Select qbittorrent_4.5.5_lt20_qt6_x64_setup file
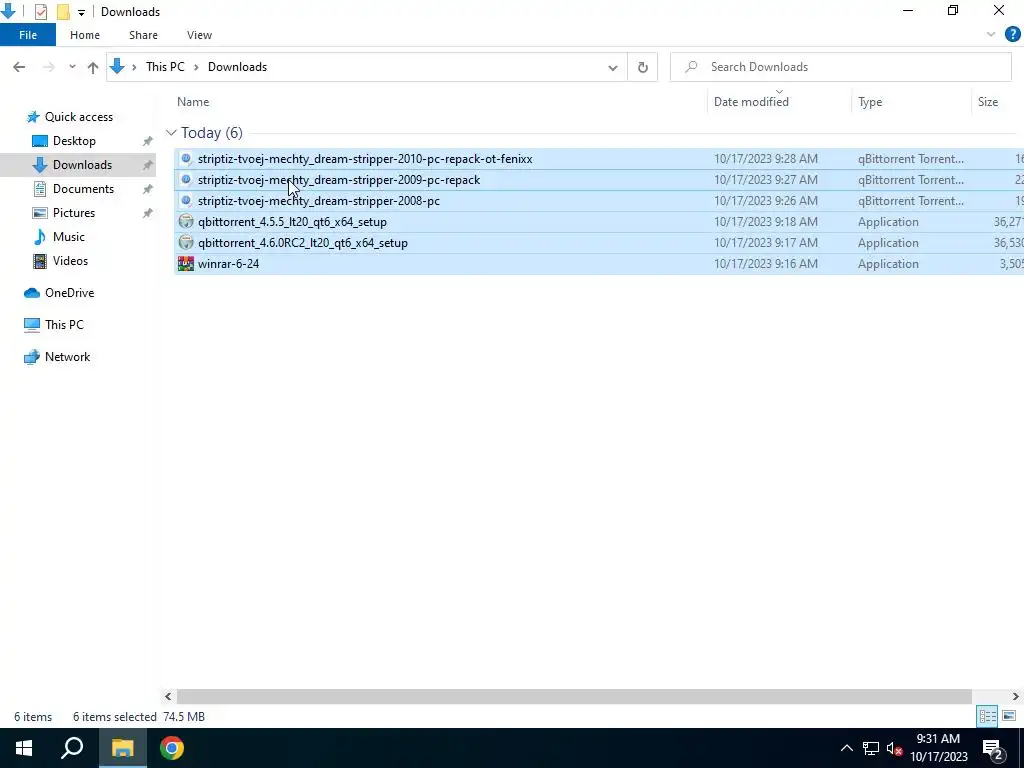 click(292, 222)
